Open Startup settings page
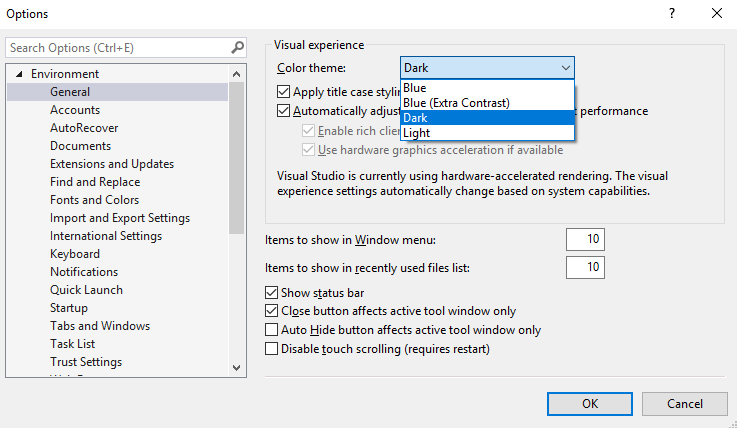This screenshot has width=737, height=428. [69, 308]
